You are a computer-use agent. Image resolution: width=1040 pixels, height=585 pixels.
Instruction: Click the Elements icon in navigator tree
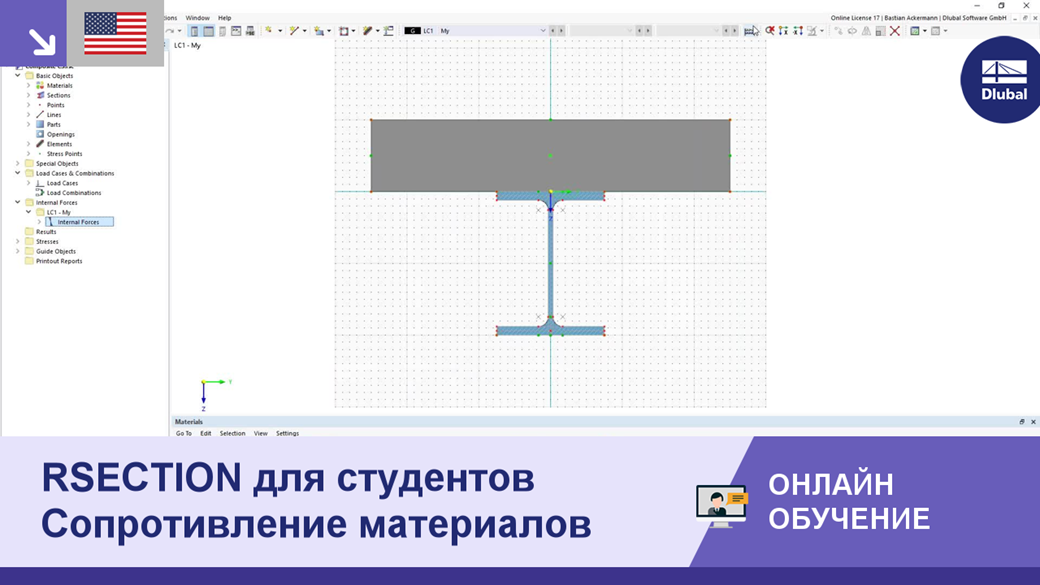click(40, 144)
